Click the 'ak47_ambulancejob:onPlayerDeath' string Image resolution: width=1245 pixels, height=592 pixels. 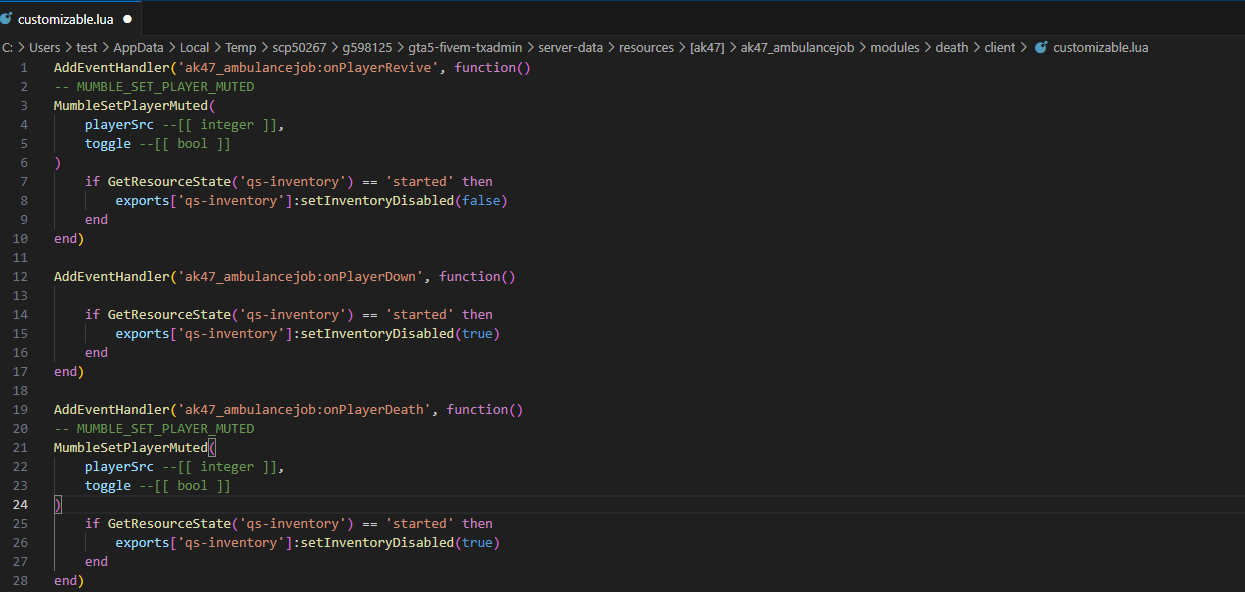(x=304, y=410)
